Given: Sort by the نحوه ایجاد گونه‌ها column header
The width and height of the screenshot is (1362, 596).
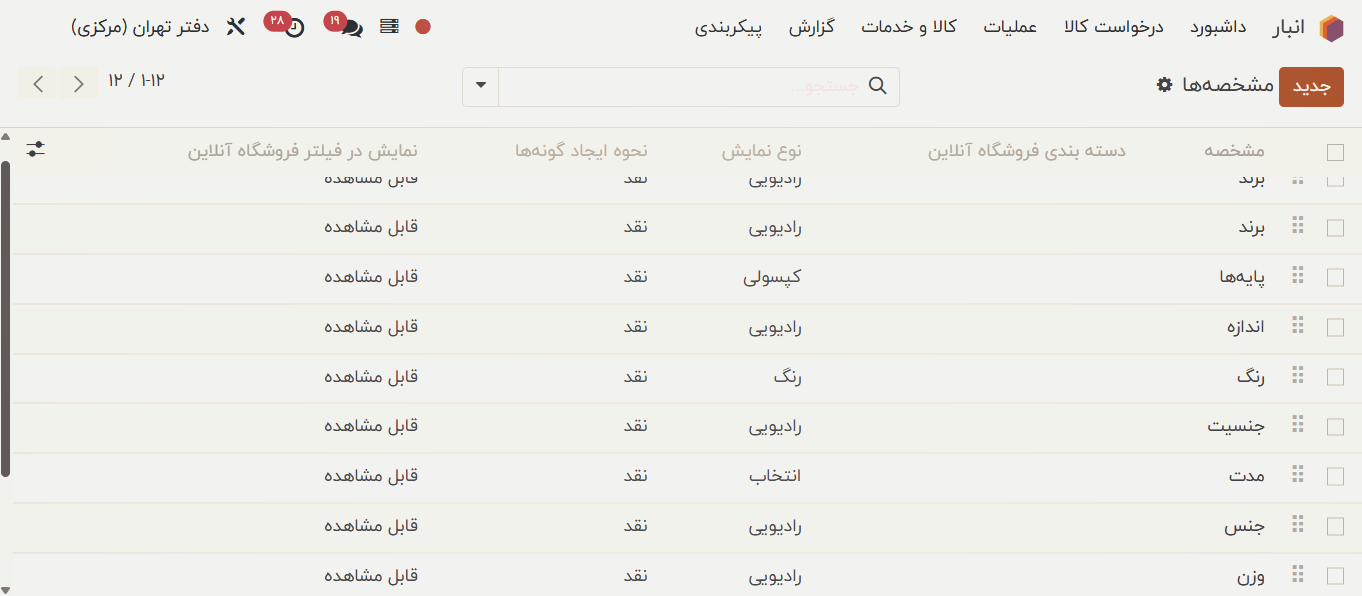Looking at the screenshot, I should tap(582, 151).
